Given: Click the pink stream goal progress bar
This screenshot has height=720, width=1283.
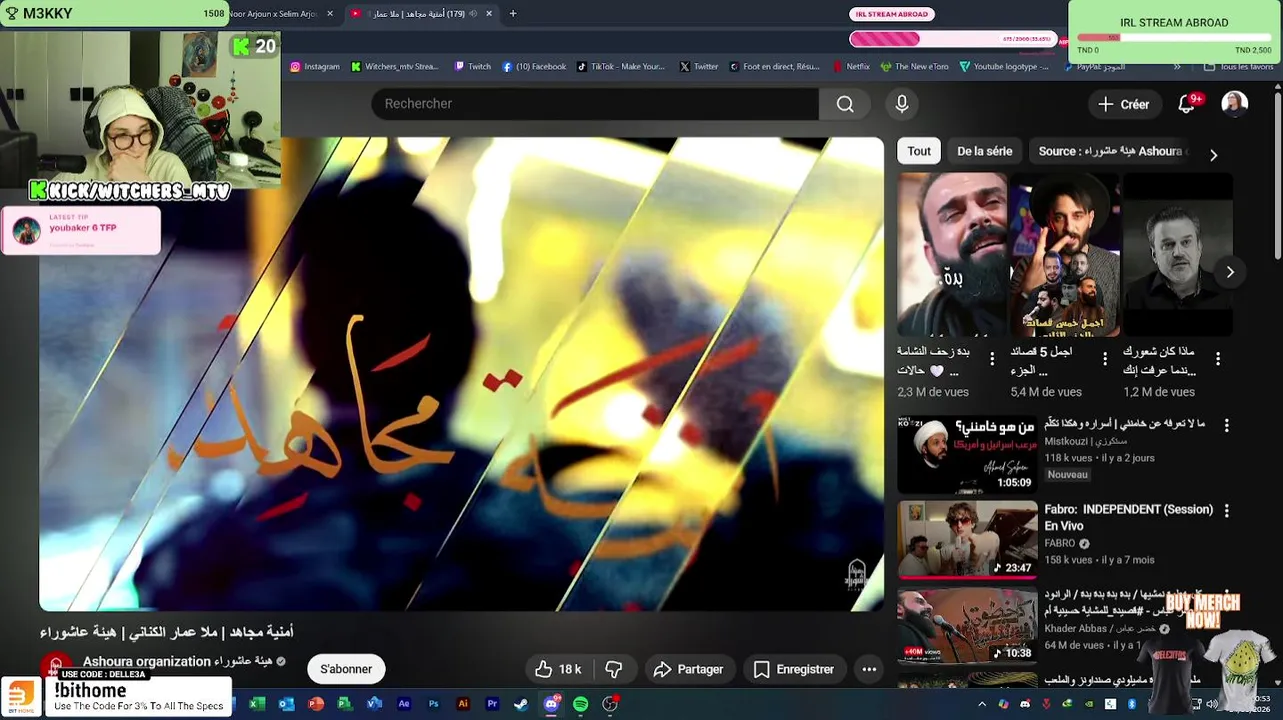Looking at the screenshot, I should pos(954,39).
